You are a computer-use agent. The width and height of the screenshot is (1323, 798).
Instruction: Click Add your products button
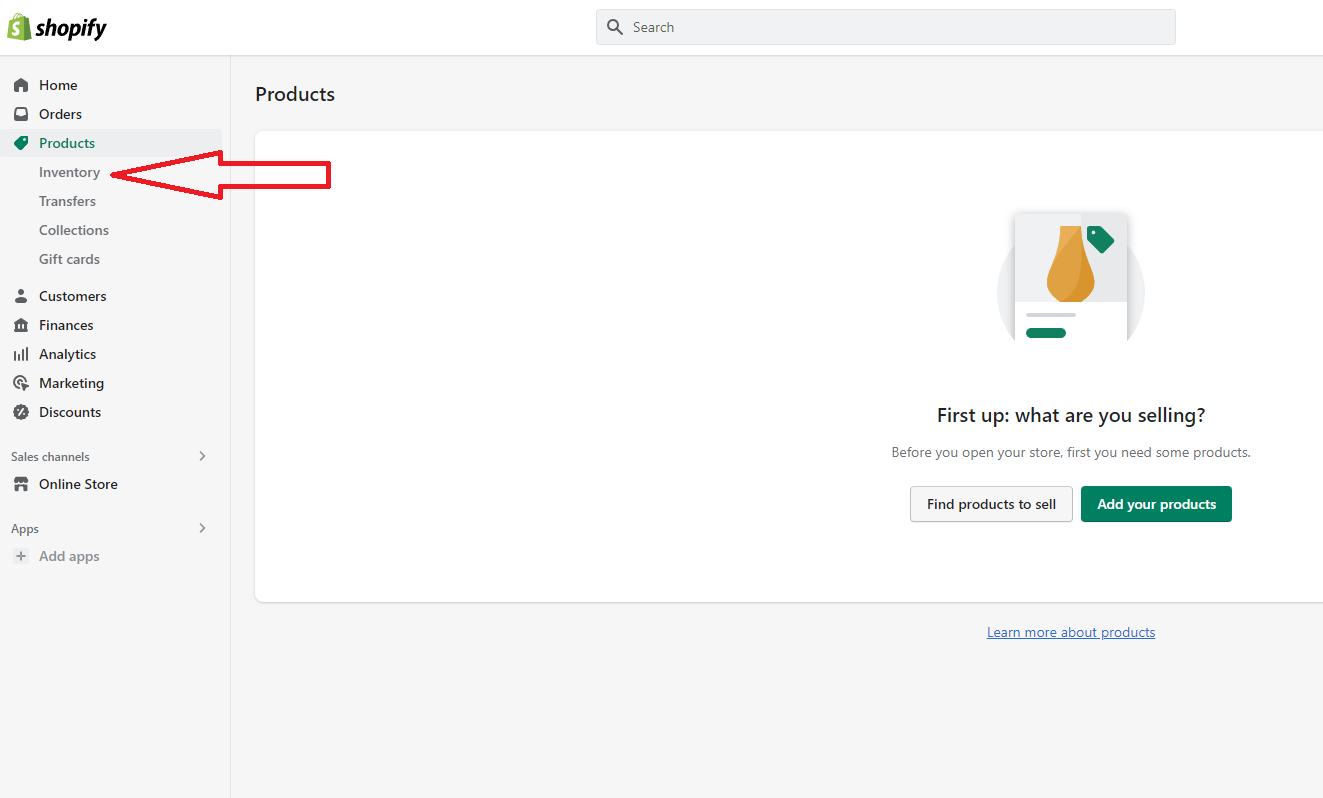[x=1156, y=504]
